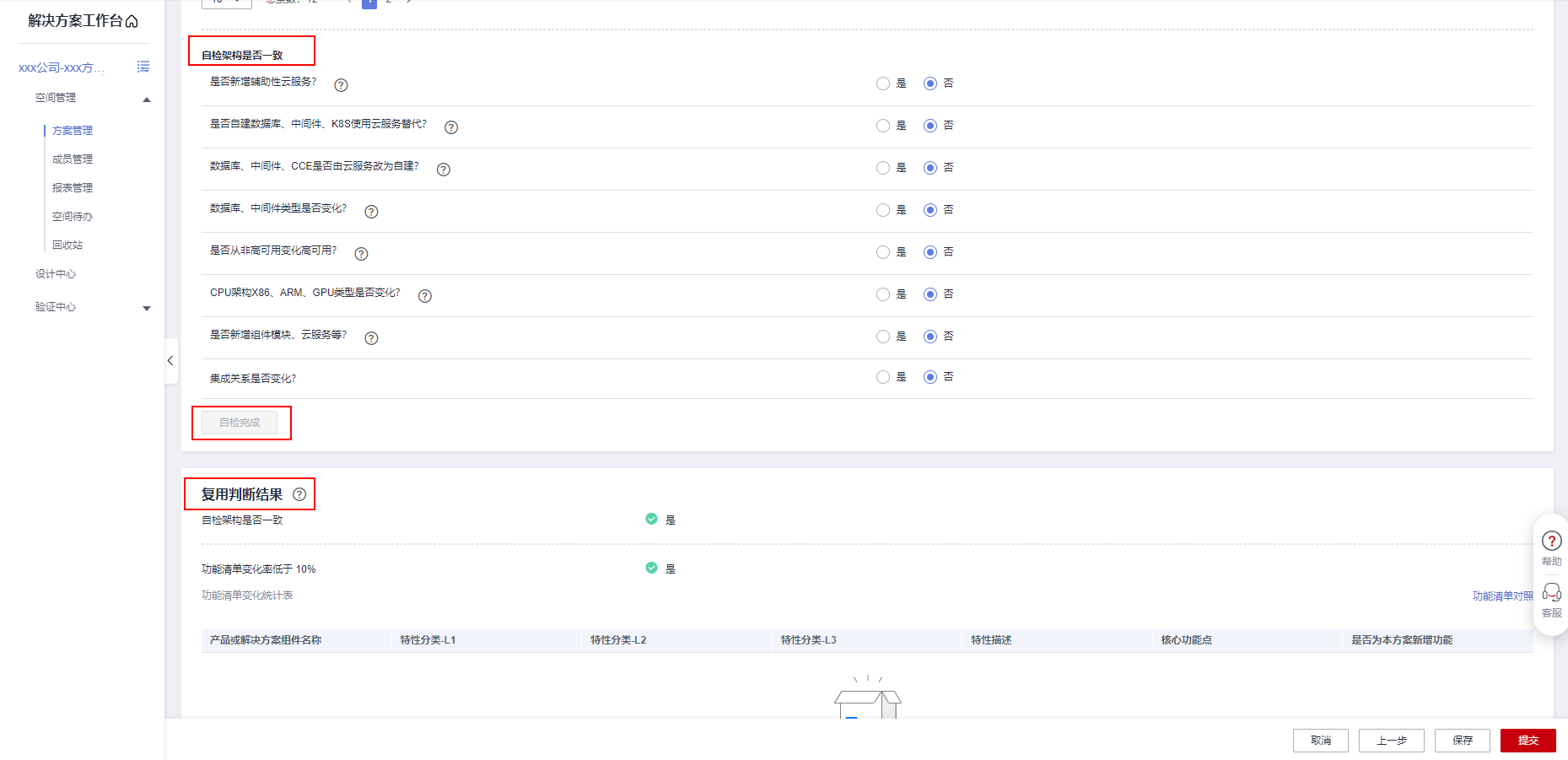Open 成员管理 in sidebar
1568x760 pixels.
tap(73, 159)
